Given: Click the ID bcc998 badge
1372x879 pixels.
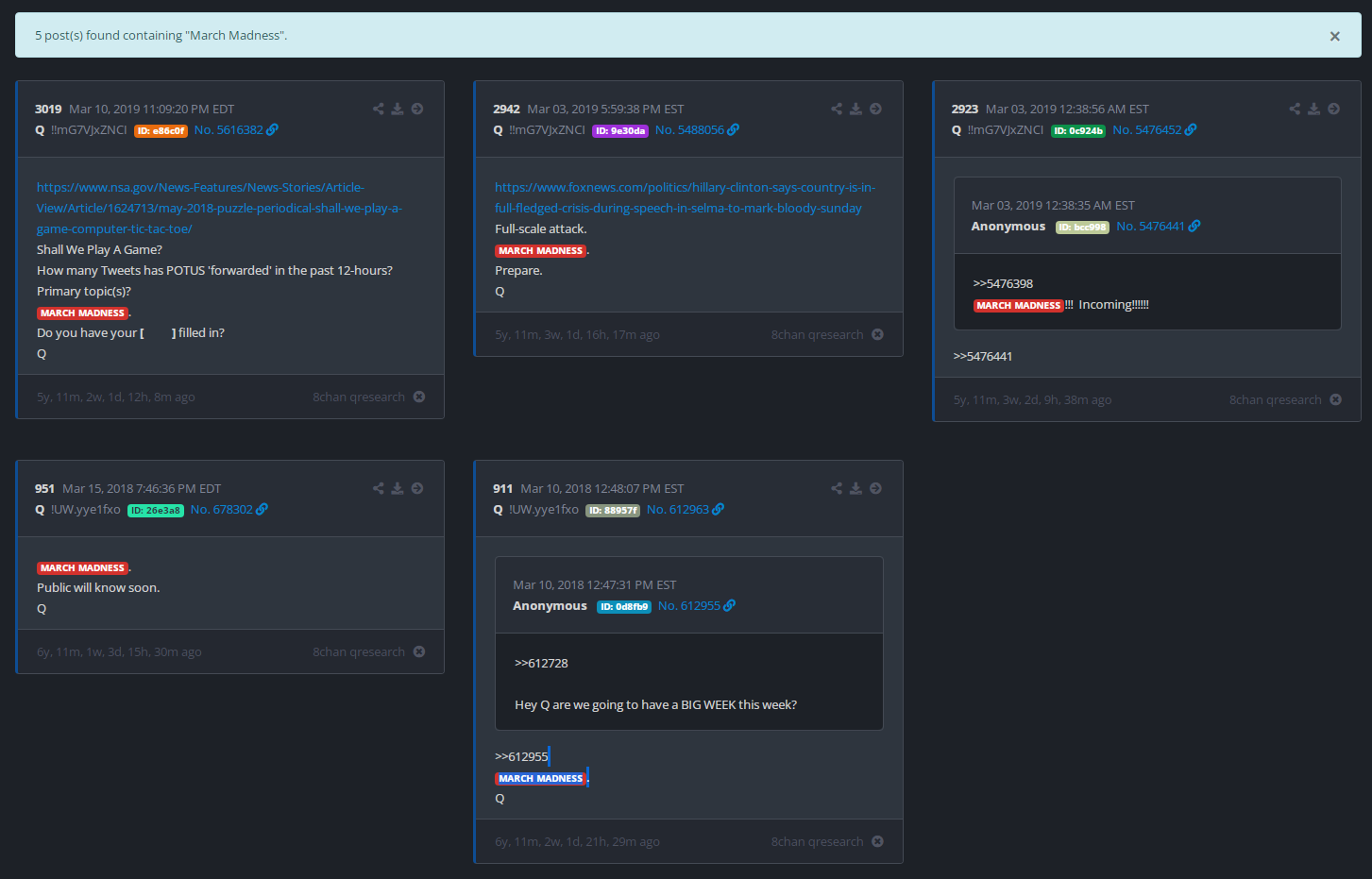Looking at the screenshot, I should point(1082,228).
